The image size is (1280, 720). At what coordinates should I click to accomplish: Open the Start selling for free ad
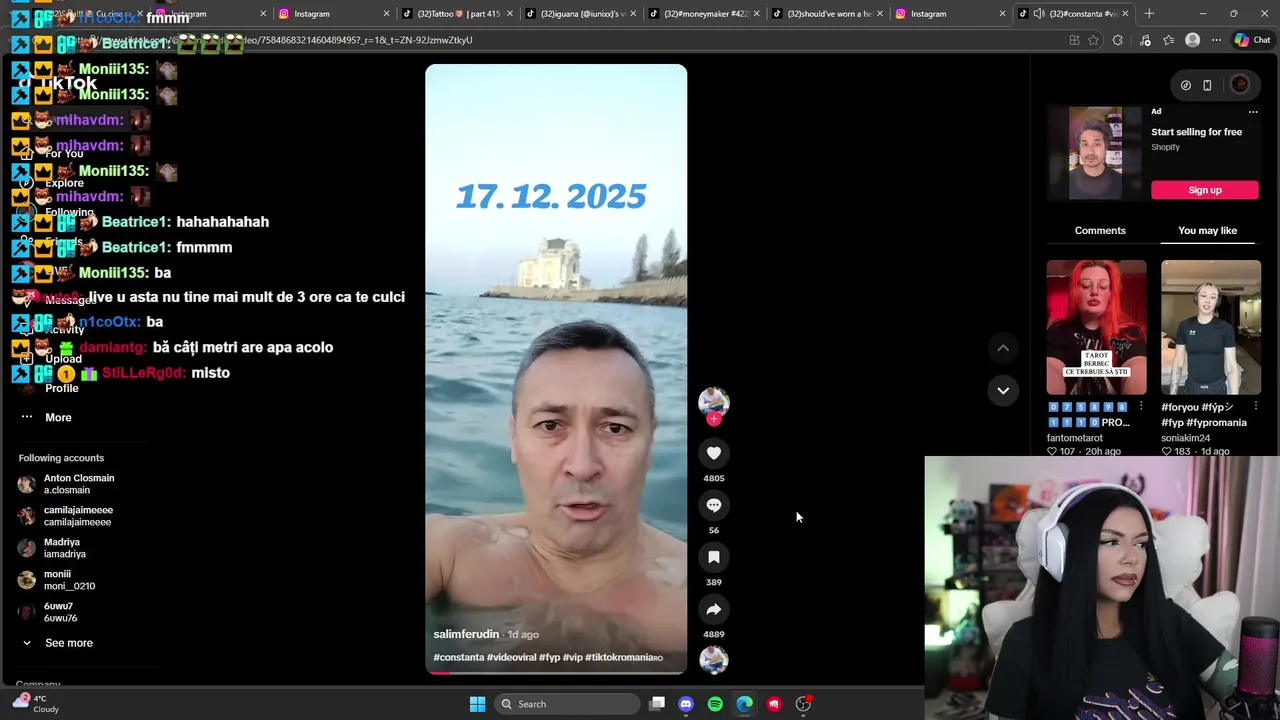click(1196, 132)
